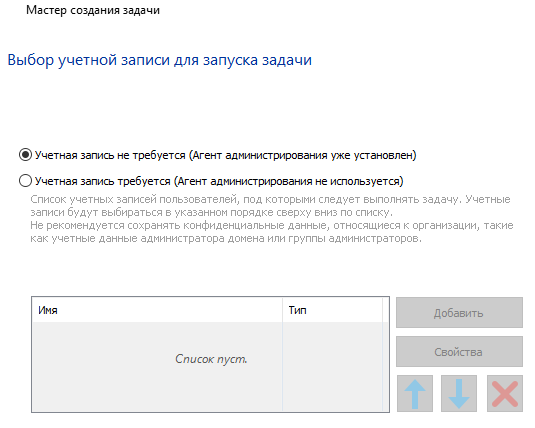Click the divider between the Имя and Тип columns
Screen dimensions: 535x428
pyautogui.click(x=283, y=310)
